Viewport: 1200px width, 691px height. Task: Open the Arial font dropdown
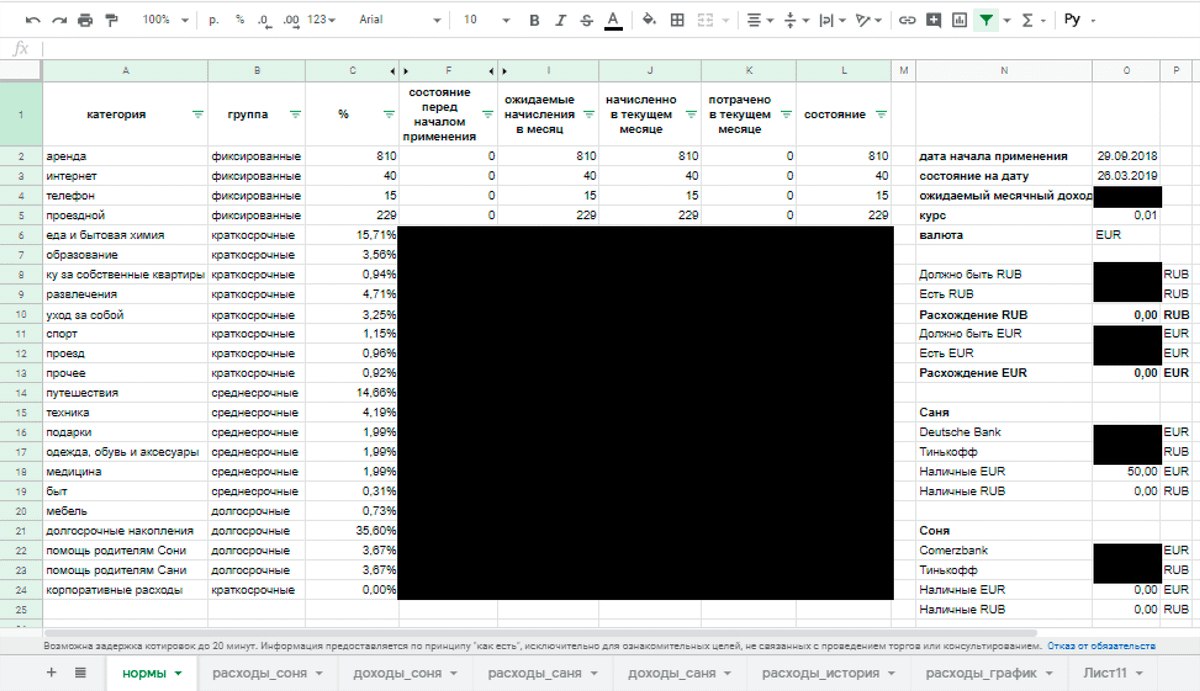tap(400, 20)
